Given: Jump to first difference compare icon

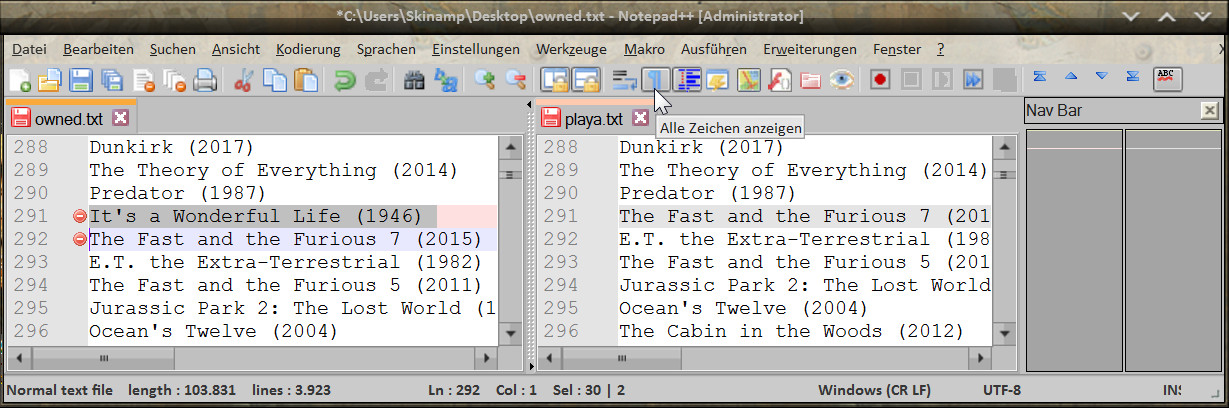Looking at the screenshot, I should [x=1041, y=76].
